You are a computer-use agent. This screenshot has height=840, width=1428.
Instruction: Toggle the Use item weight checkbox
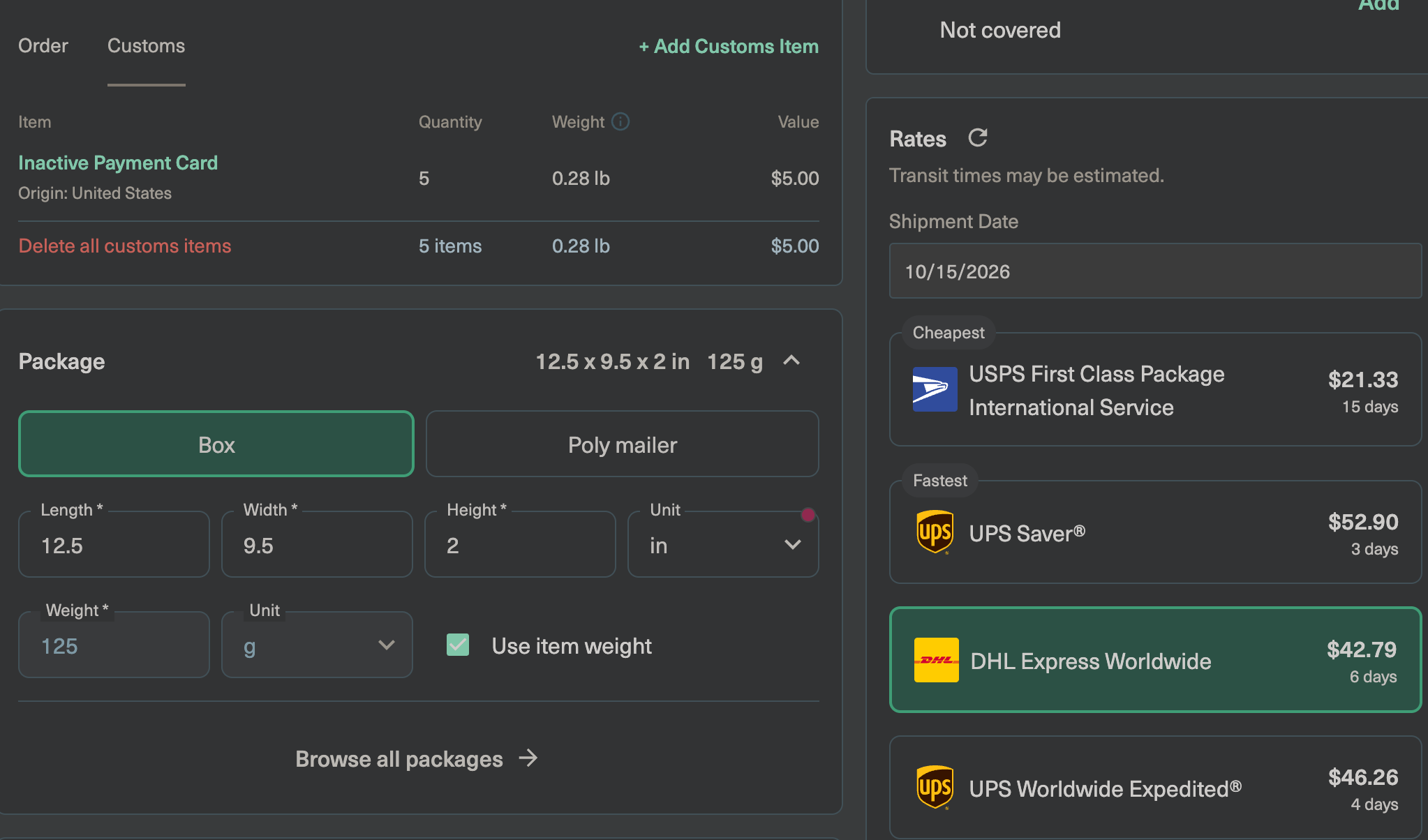(x=458, y=645)
